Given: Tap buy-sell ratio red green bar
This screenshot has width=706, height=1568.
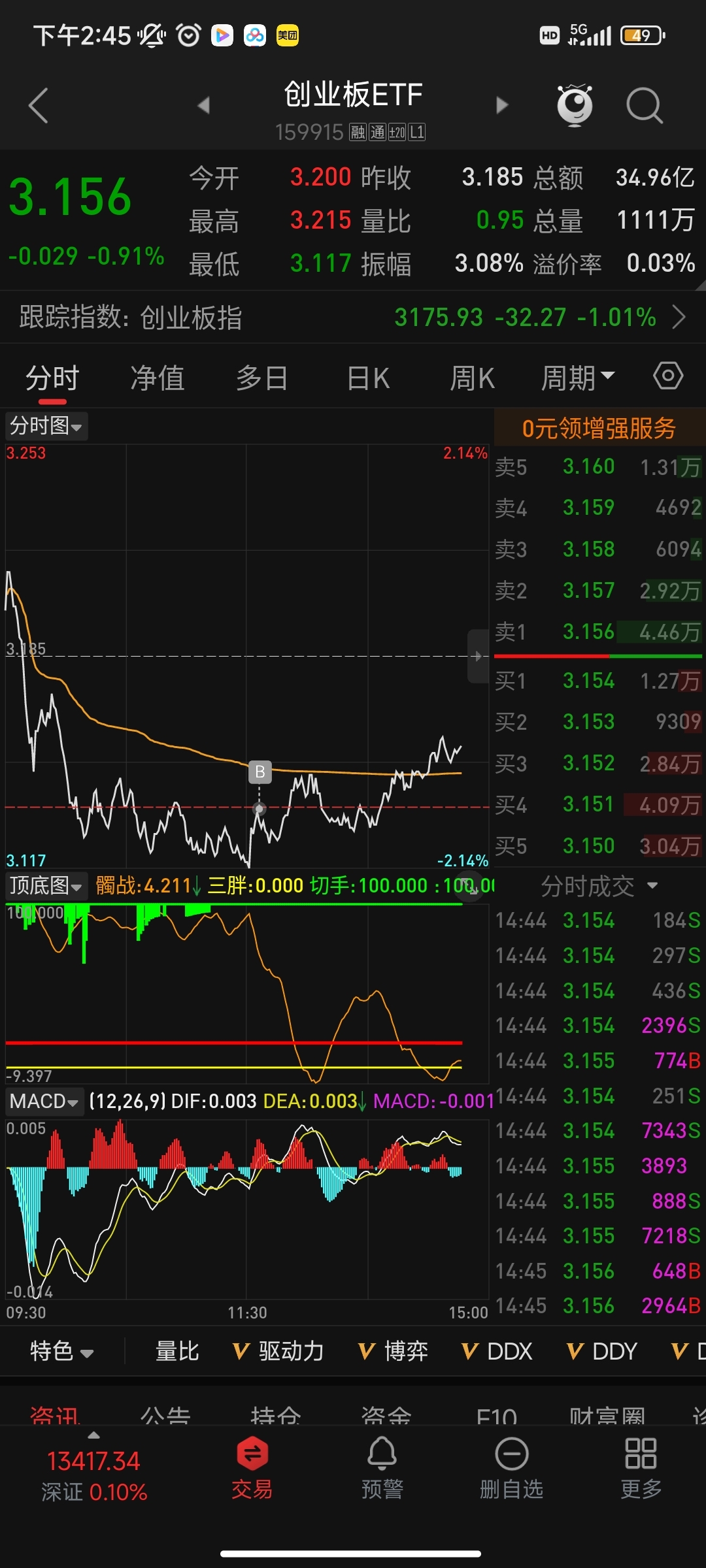Looking at the screenshot, I should click(598, 656).
